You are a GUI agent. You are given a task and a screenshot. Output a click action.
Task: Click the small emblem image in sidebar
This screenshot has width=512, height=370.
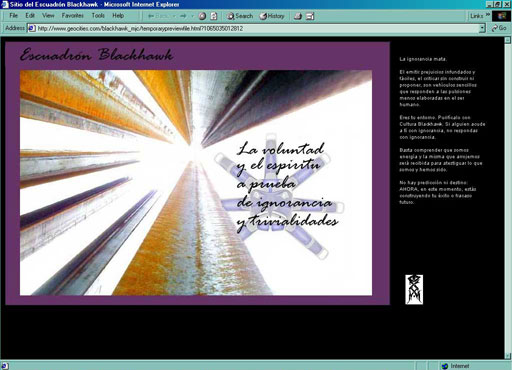(414, 289)
